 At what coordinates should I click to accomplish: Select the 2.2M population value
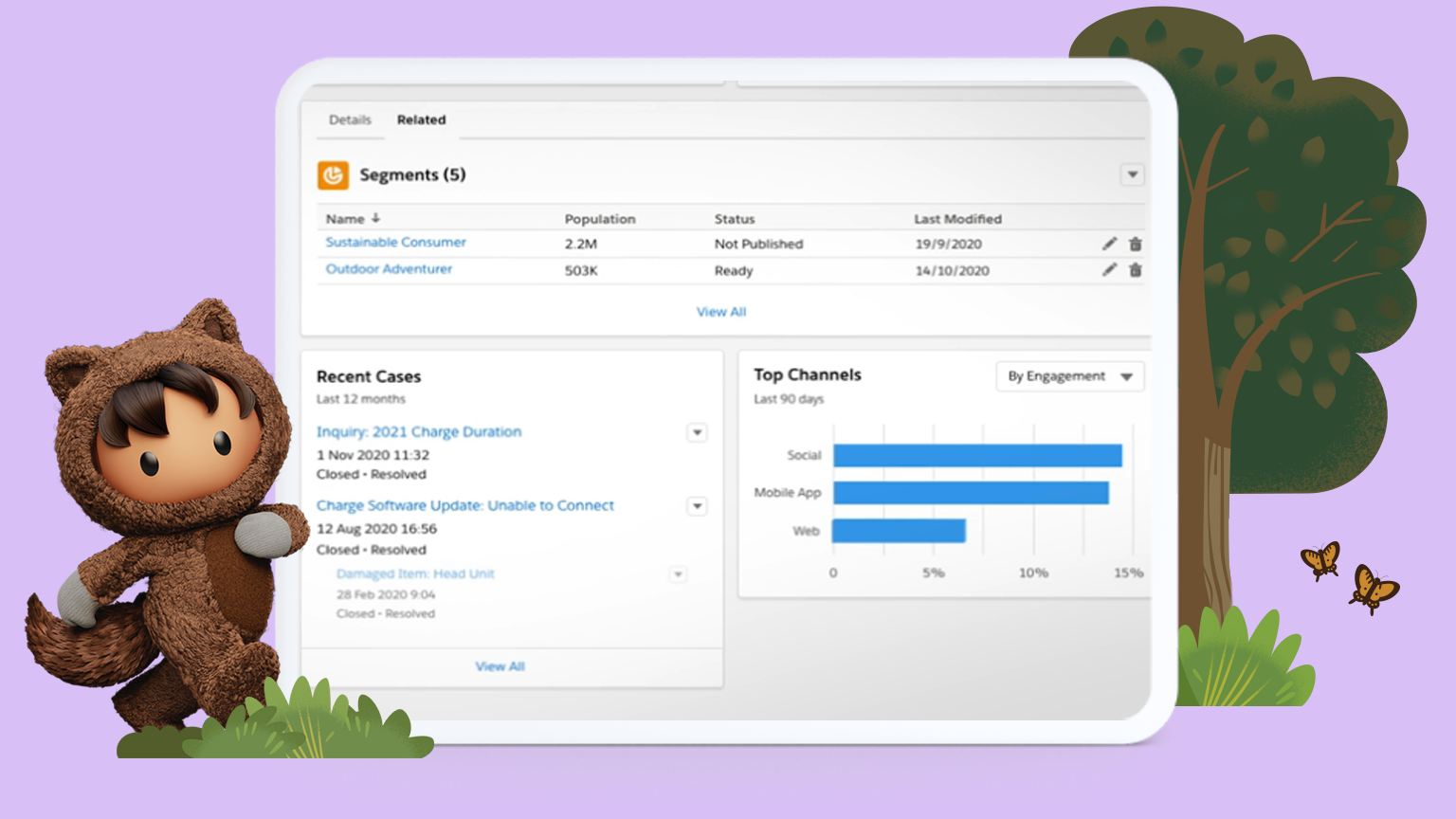581,245
